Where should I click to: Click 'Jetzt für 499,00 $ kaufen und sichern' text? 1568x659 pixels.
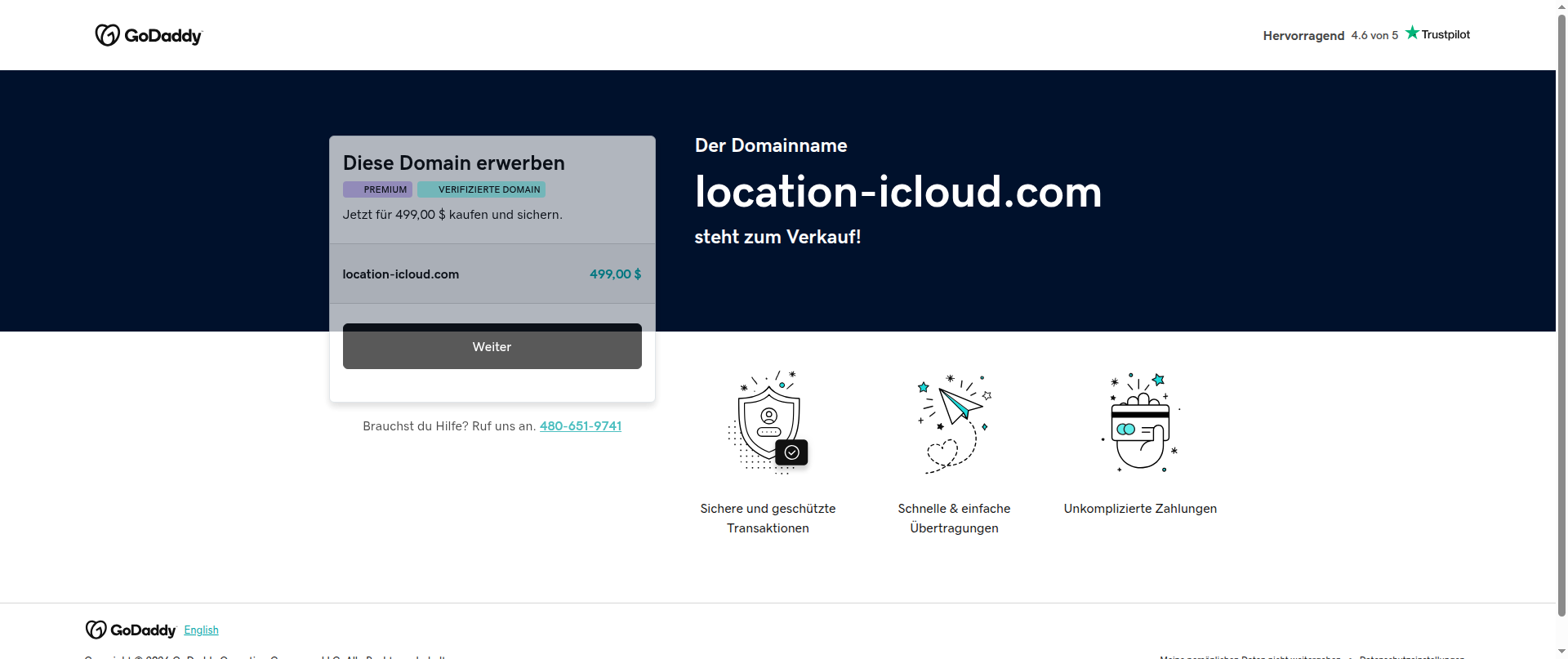(x=452, y=215)
